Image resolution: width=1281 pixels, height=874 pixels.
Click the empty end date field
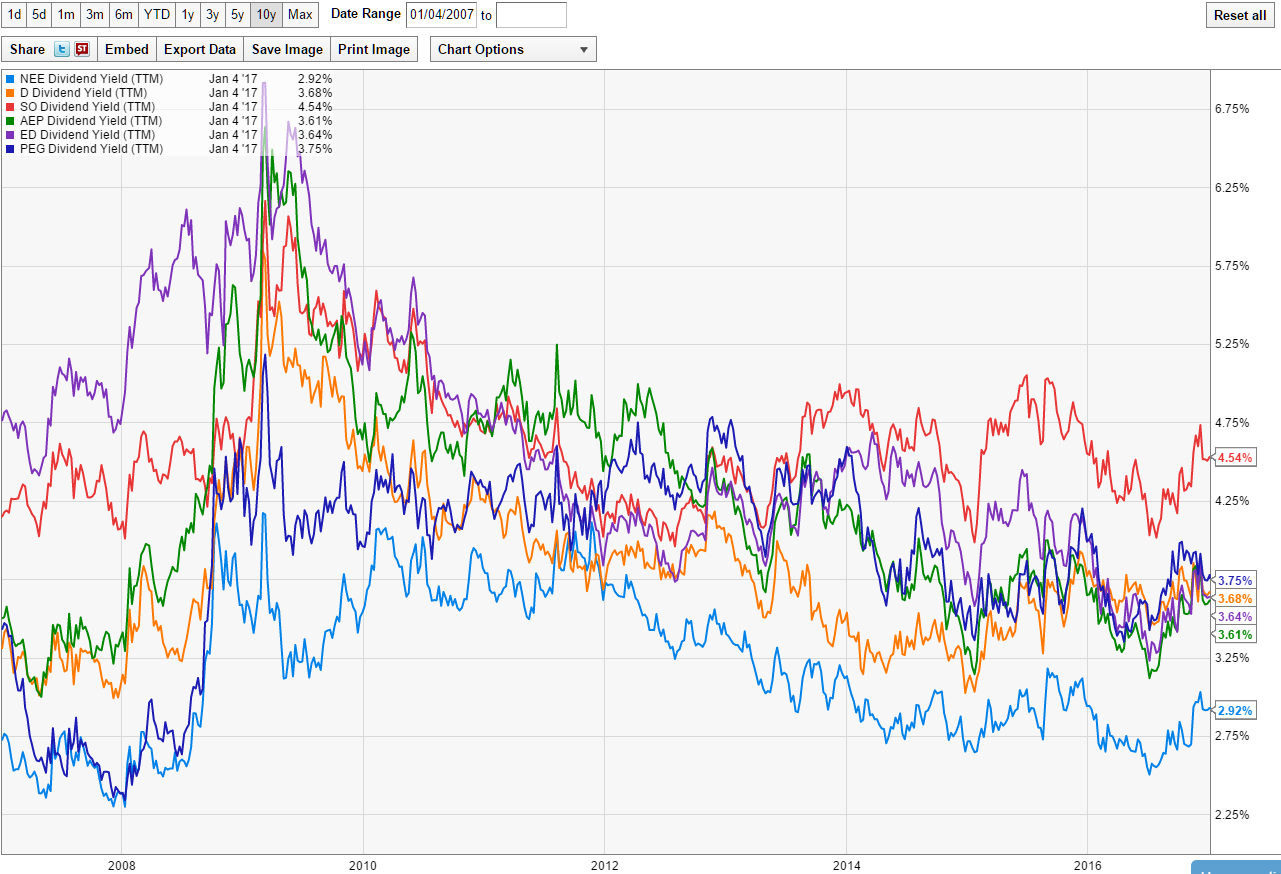pyautogui.click(x=531, y=15)
